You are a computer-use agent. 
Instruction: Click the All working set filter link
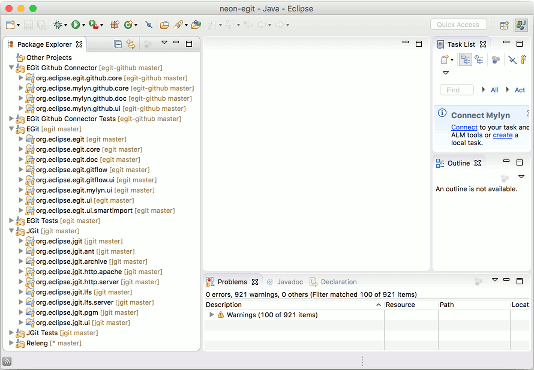coord(494,90)
